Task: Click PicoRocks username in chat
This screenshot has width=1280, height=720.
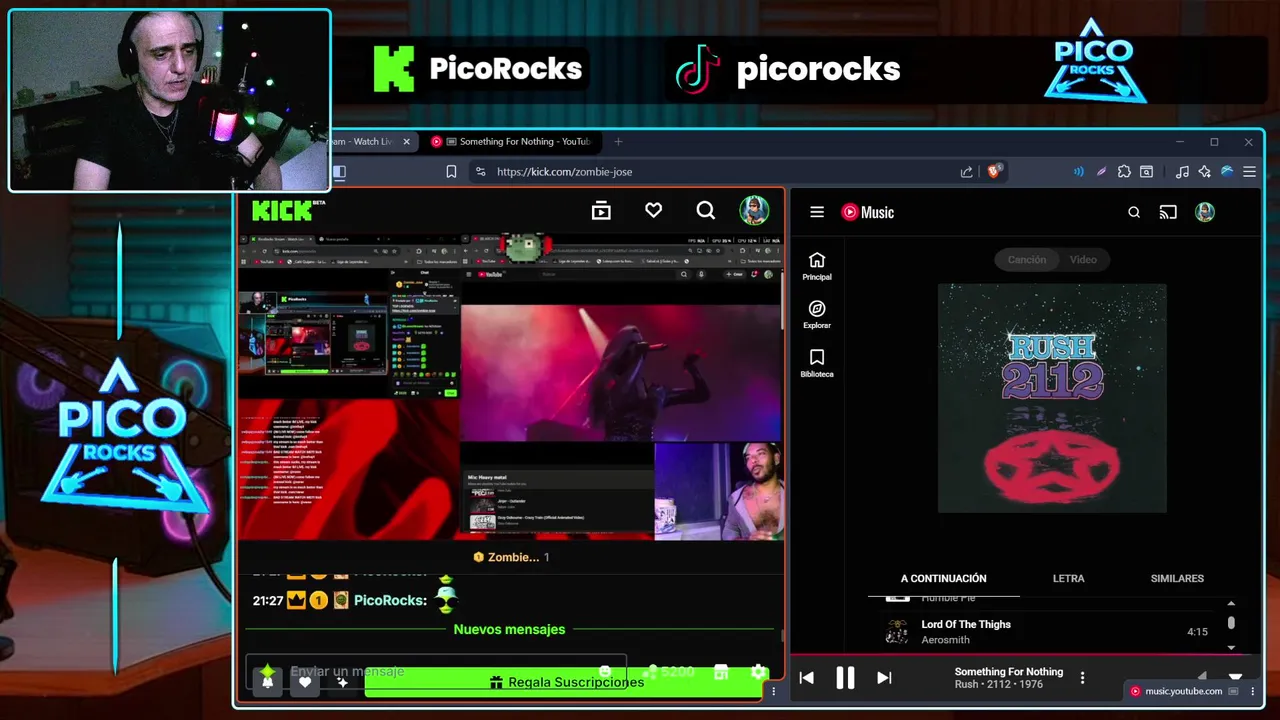Action: (x=390, y=601)
